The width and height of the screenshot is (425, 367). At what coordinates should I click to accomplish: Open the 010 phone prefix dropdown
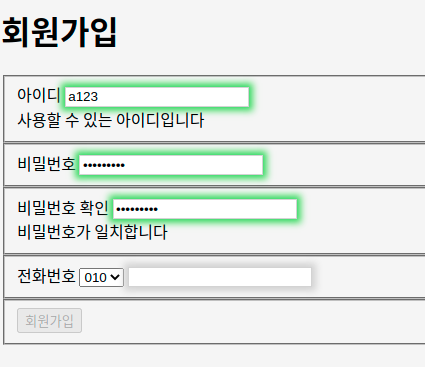pos(101,277)
